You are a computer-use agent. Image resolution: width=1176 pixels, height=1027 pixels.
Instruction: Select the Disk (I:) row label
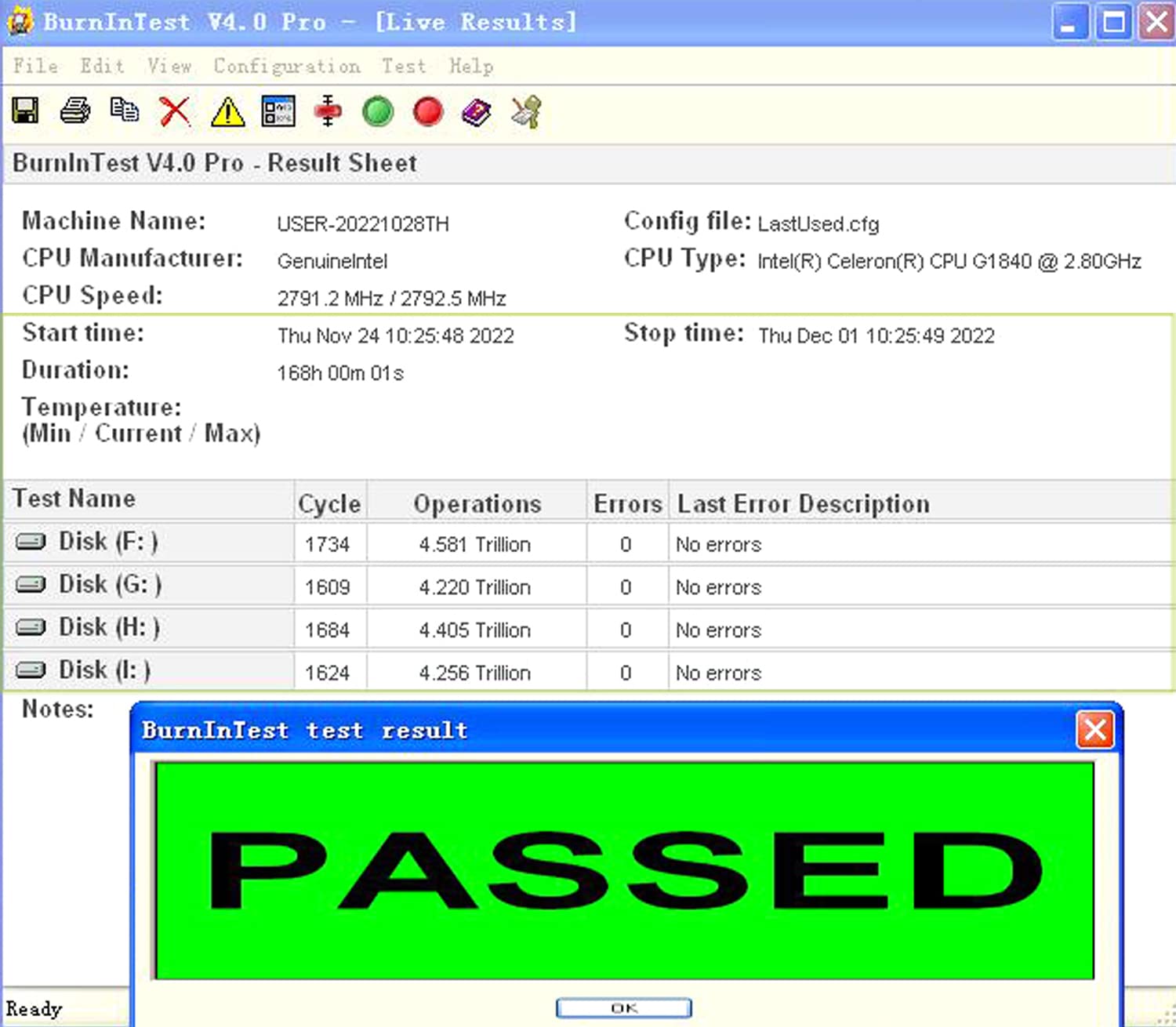(104, 670)
